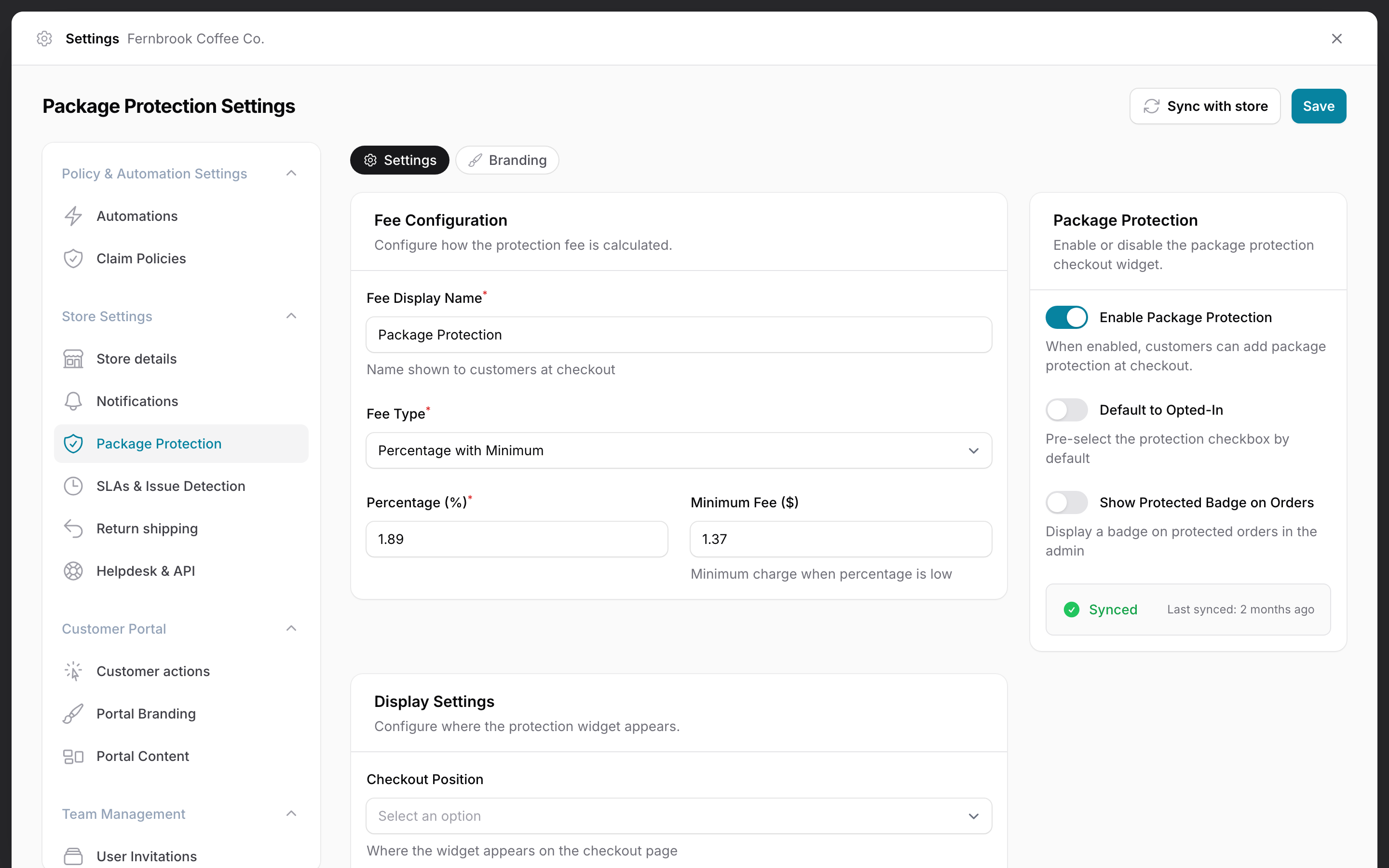Open the Checkout Position dropdown
This screenshot has height=868, width=1389.
pos(679,816)
